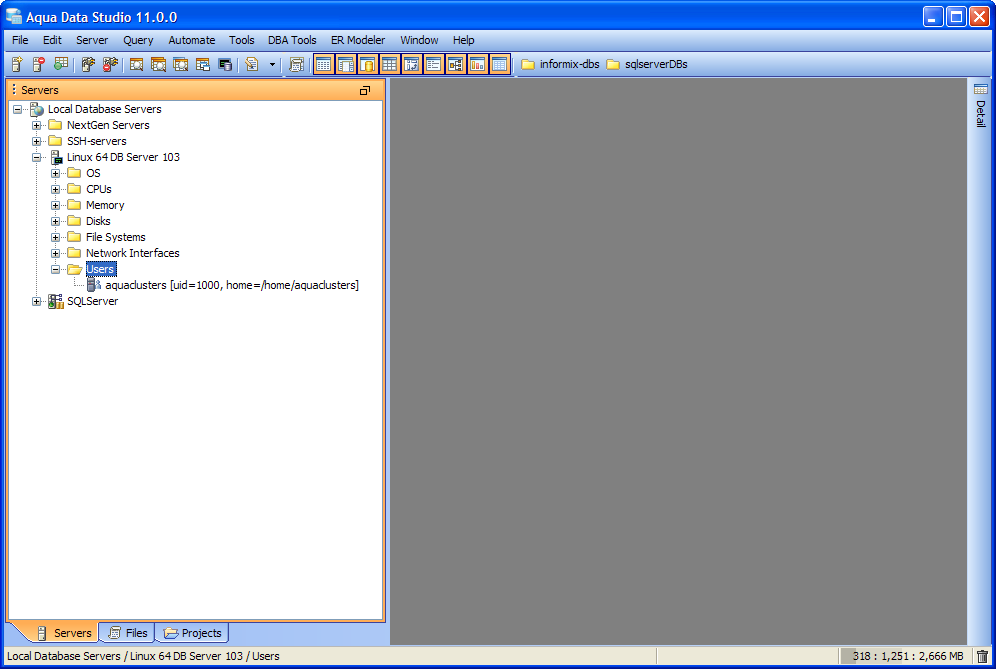
Task: Open the Window menu
Action: point(419,40)
